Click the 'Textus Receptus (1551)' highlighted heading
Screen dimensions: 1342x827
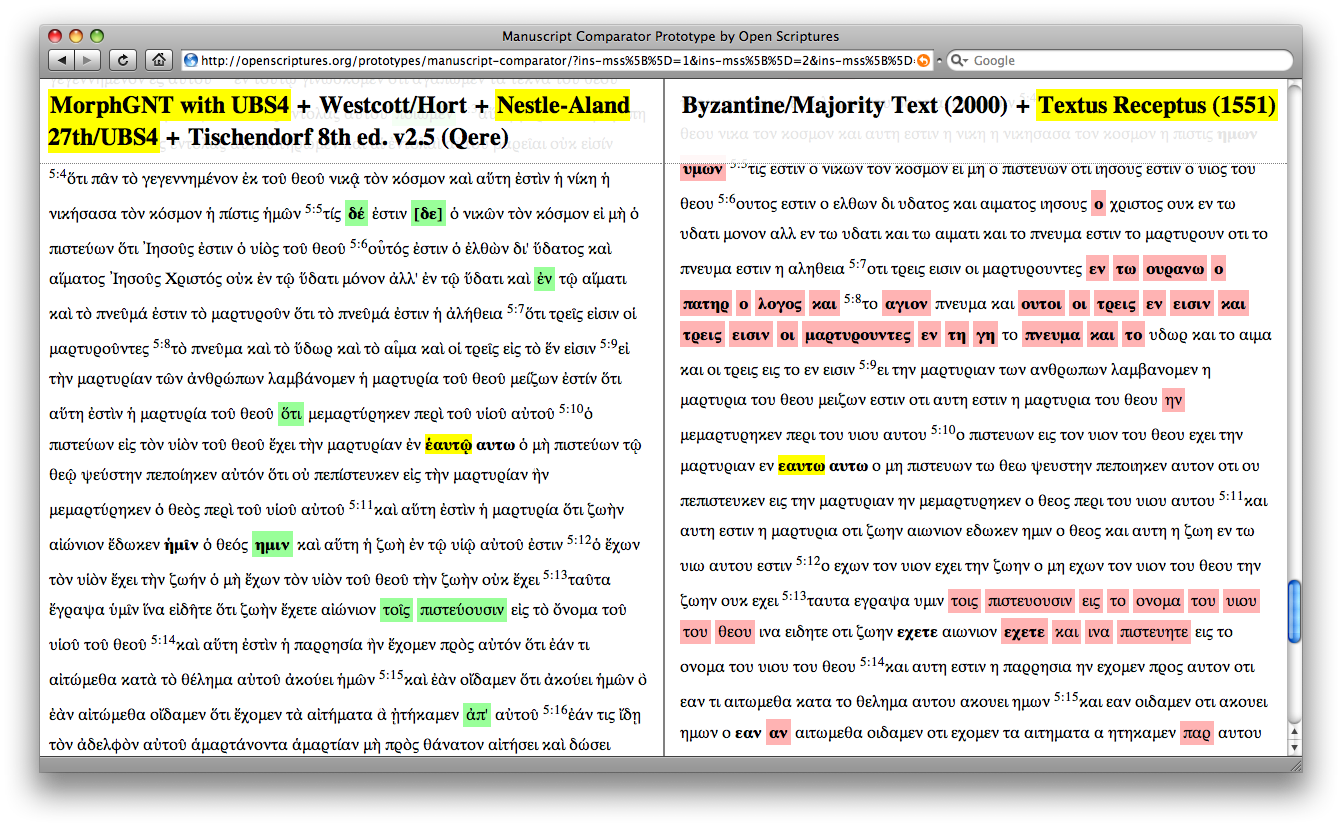click(x=1158, y=105)
